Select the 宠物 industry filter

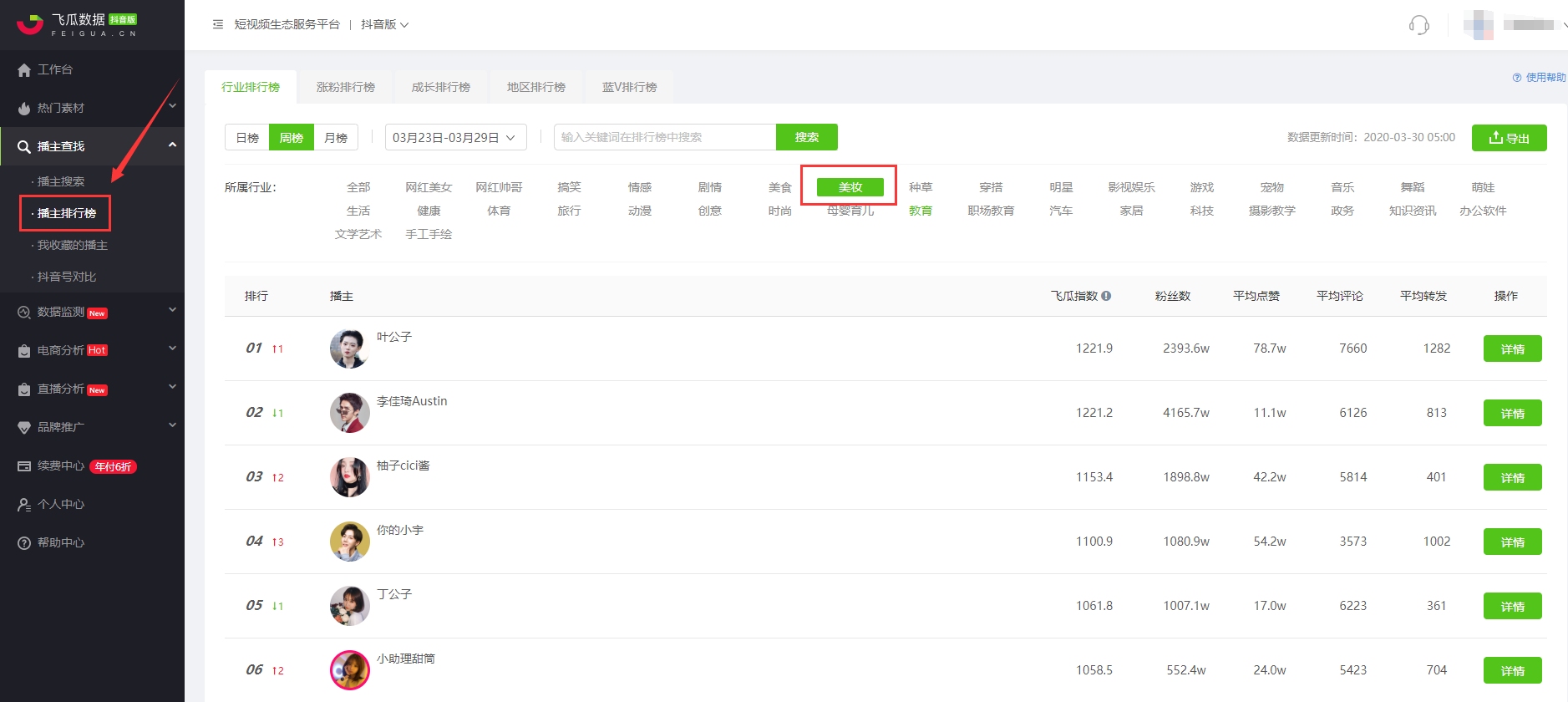coord(1272,187)
